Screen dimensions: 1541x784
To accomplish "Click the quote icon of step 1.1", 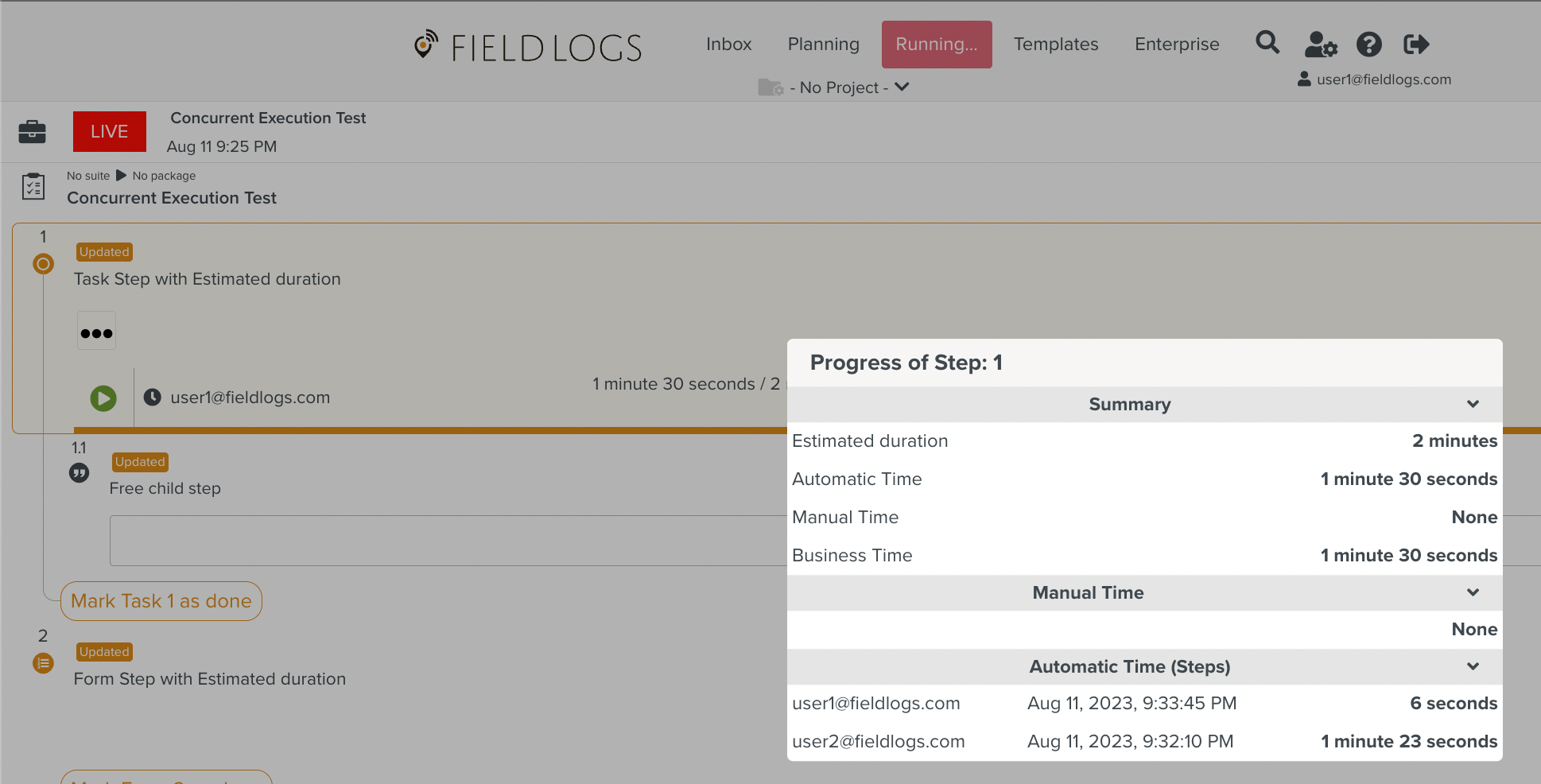I will pyautogui.click(x=79, y=473).
